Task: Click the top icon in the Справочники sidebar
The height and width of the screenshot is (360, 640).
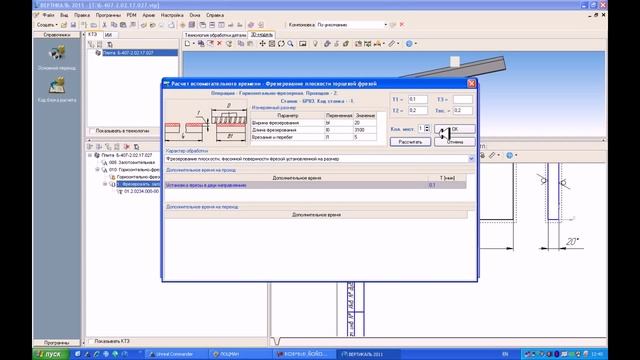Action: pos(57,53)
